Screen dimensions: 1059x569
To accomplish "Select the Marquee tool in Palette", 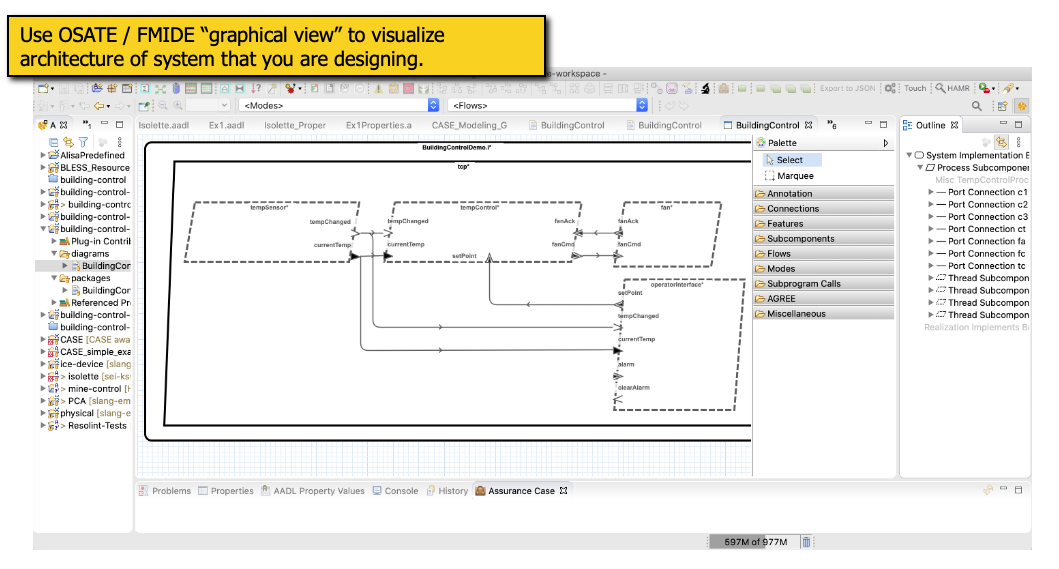I will (795, 176).
